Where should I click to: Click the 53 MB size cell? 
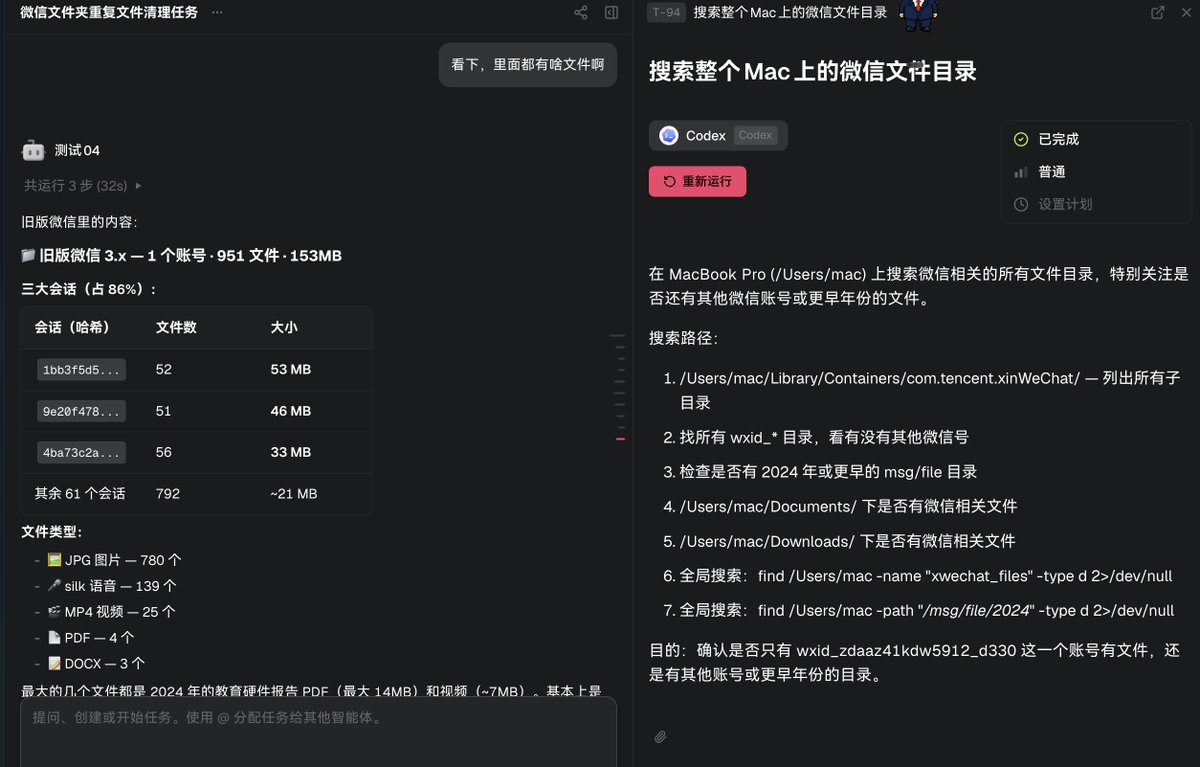point(291,369)
